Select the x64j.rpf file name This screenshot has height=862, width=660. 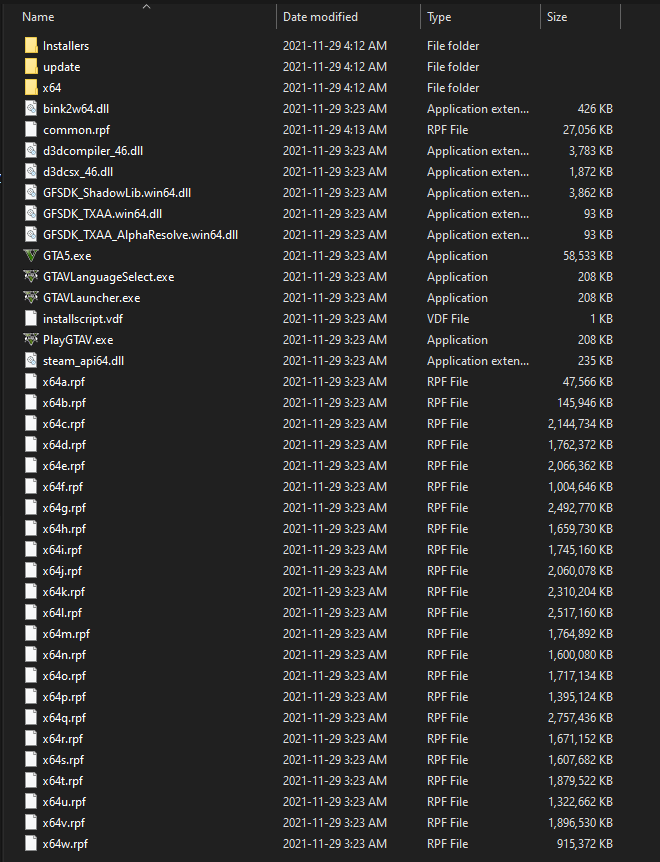tap(62, 571)
